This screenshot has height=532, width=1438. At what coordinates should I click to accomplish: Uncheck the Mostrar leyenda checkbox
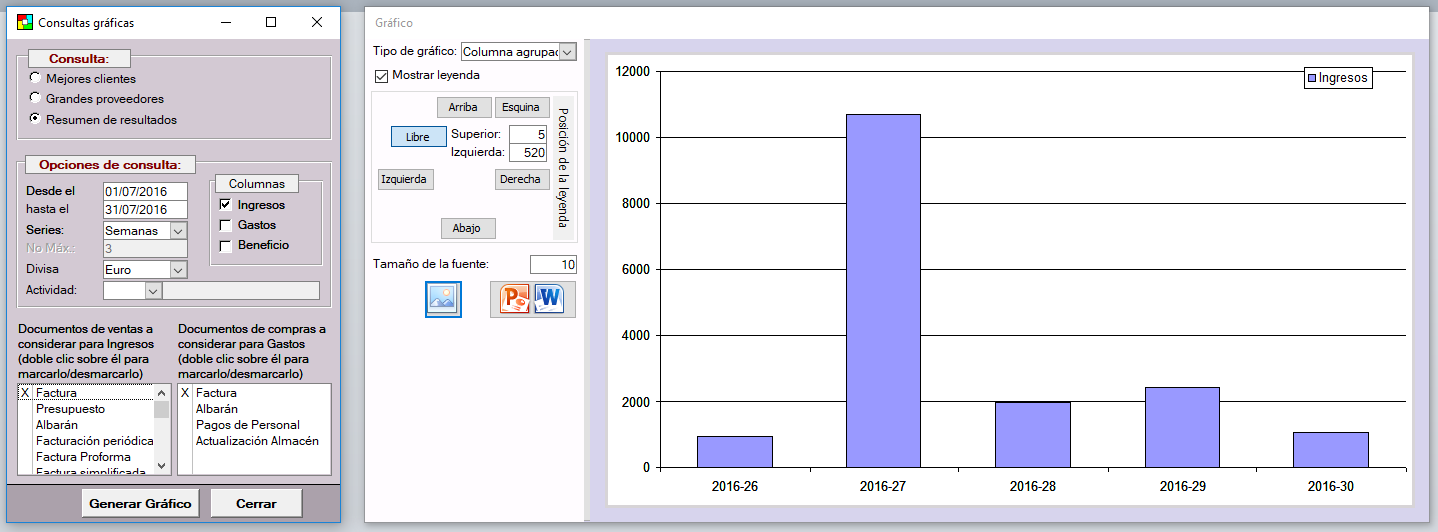click(381, 75)
